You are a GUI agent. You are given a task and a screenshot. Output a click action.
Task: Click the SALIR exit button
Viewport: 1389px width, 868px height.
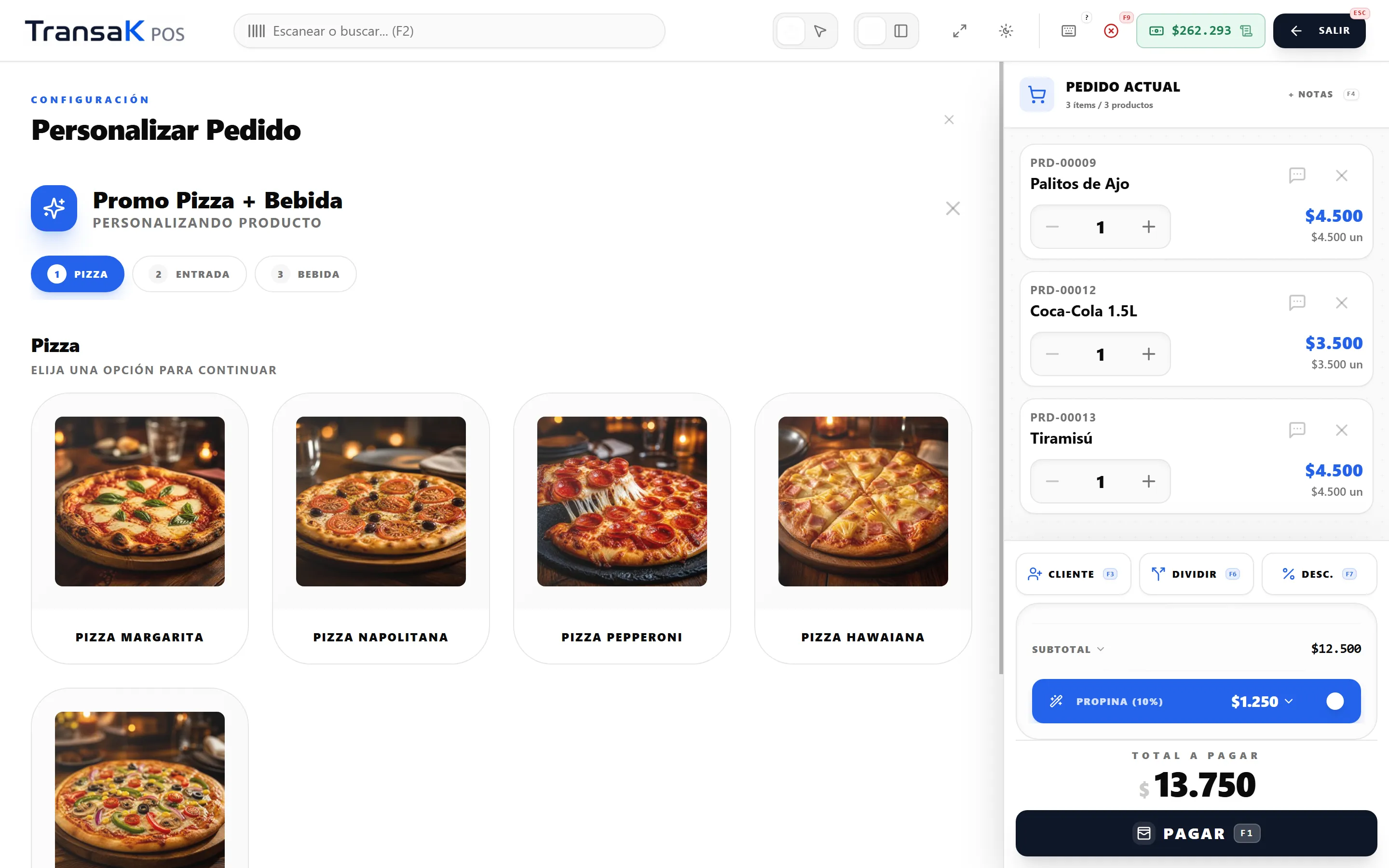point(1319,31)
